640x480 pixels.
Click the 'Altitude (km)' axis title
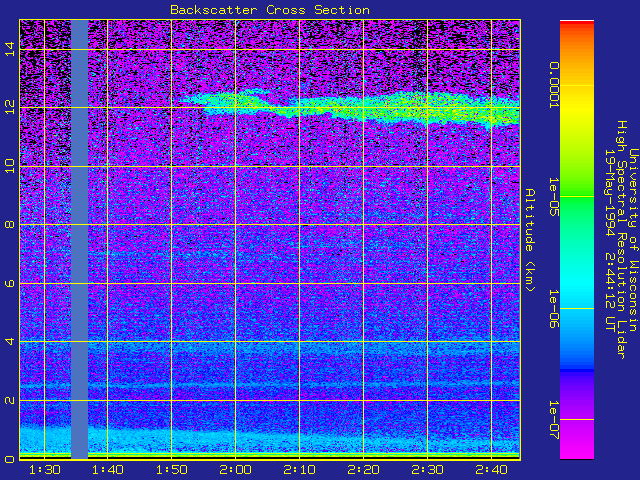click(x=530, y=240)
